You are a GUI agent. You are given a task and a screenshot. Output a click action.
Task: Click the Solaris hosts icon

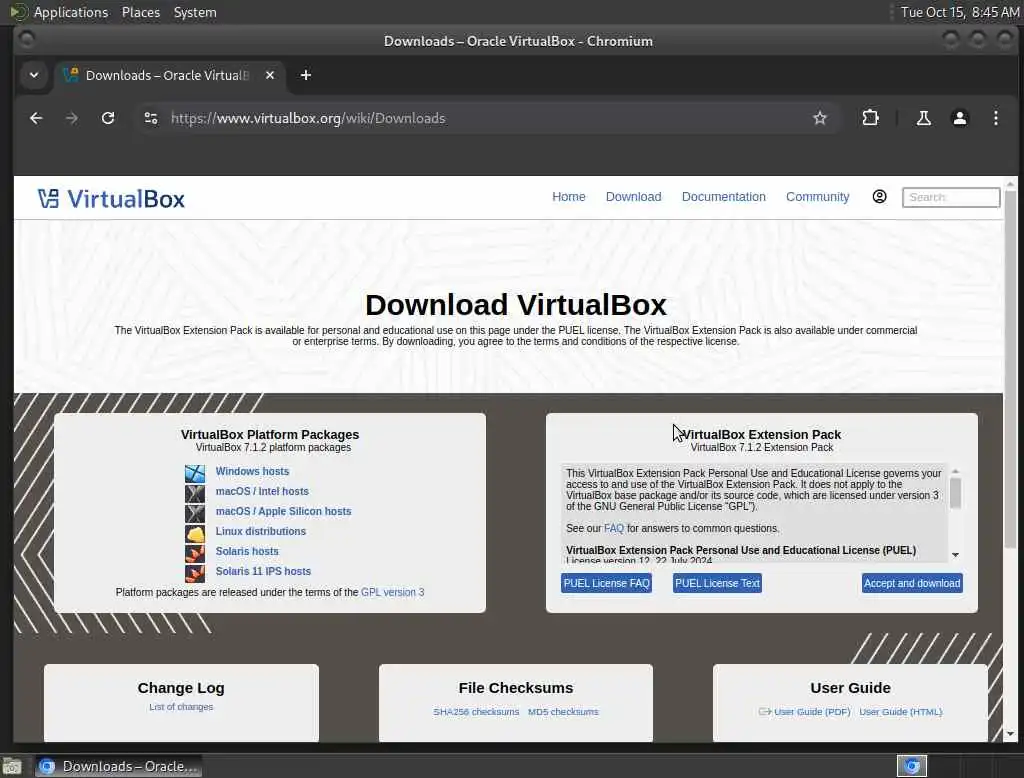(195, 553)
